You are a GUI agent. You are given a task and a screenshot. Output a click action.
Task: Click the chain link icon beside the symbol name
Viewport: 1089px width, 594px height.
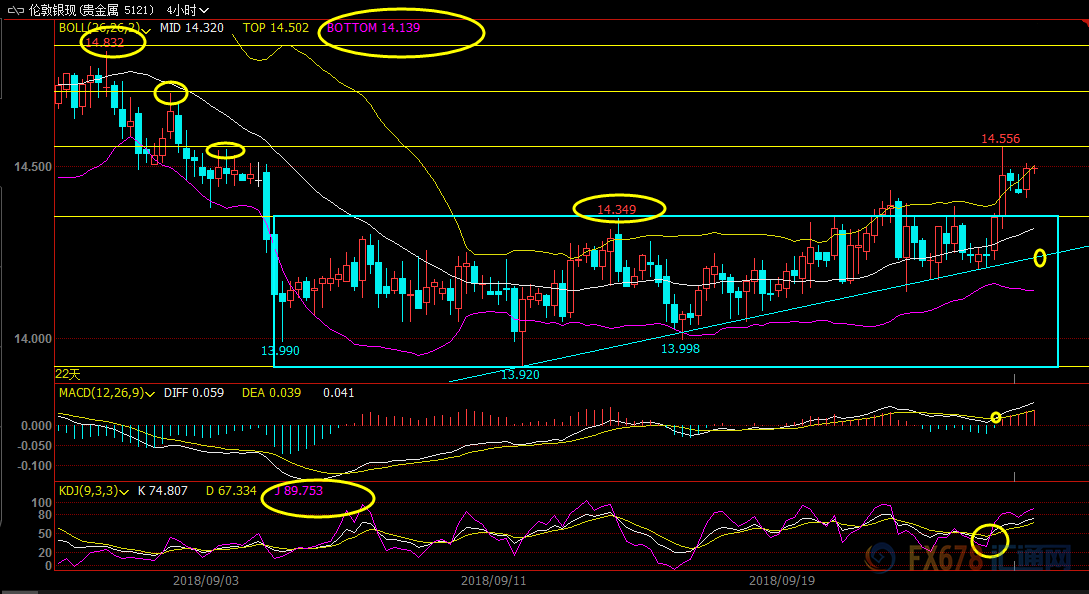(x=16, y=10)
